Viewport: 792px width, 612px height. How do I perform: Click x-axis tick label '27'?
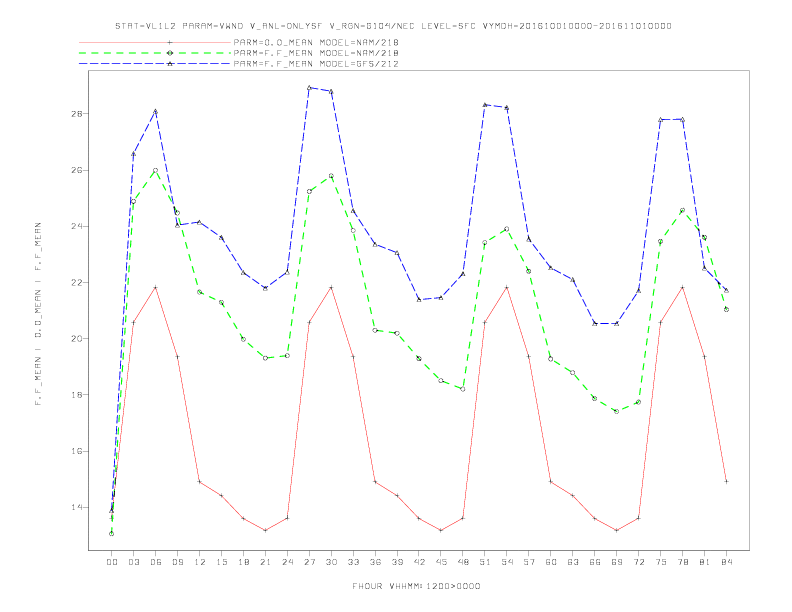(x=309, y=562)
